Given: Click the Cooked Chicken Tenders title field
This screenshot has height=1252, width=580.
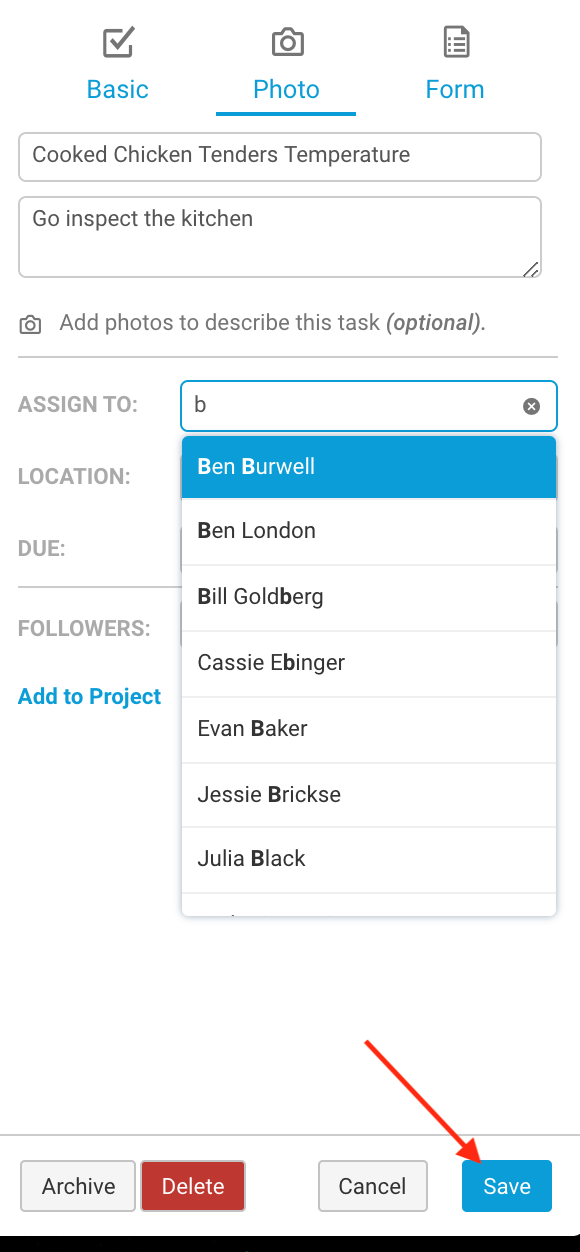Looking at the screenshot, I should (x=280, y=157).
